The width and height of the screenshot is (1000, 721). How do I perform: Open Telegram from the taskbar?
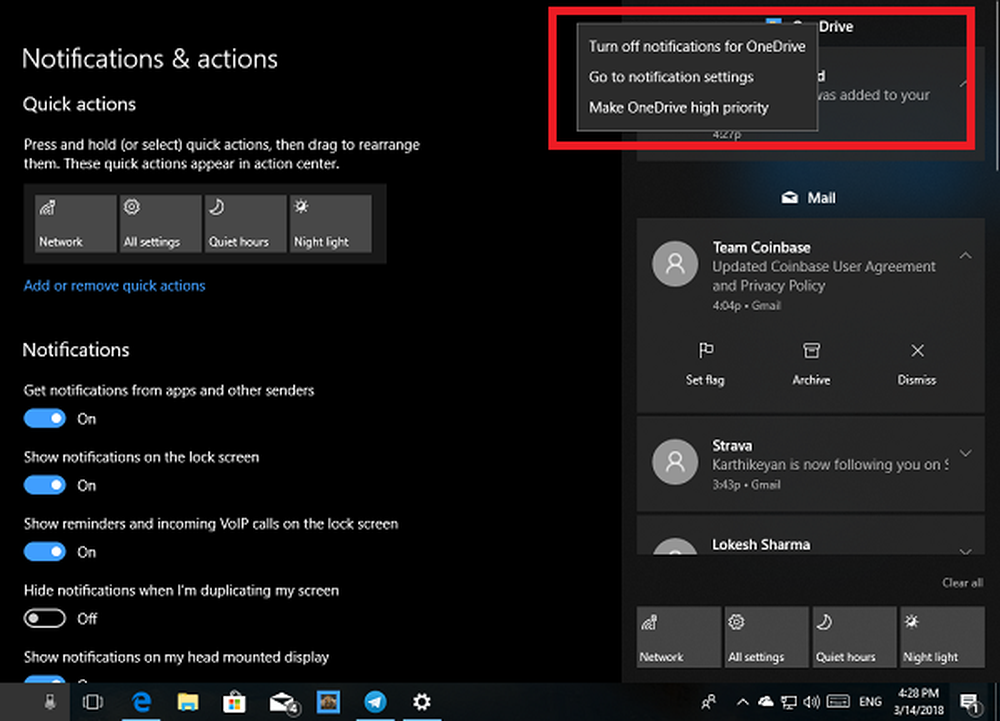tap(375, 702)
